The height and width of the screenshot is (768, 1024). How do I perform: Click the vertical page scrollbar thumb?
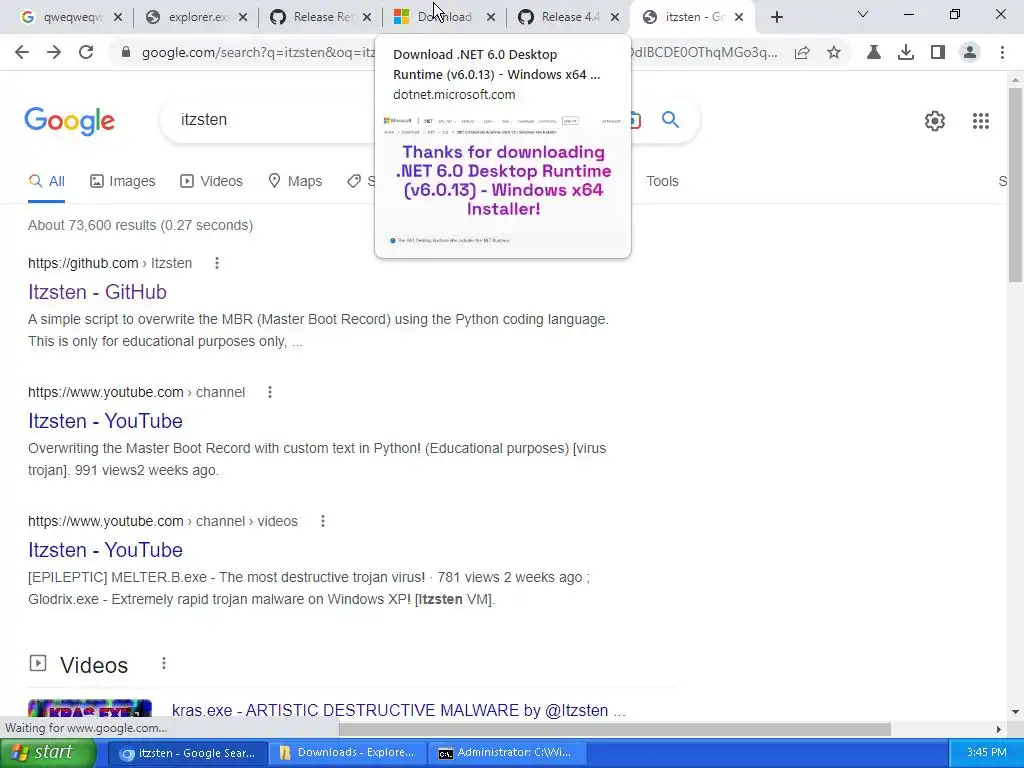pos(1015,185)
